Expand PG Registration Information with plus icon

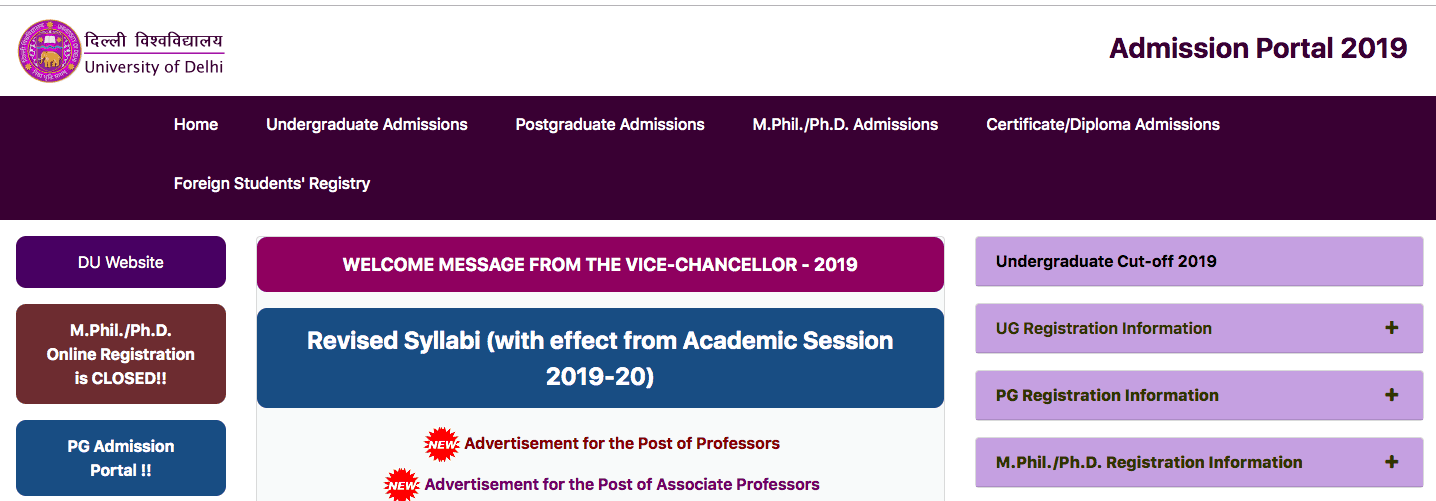pyautogui.click(x=1391, y=395)
